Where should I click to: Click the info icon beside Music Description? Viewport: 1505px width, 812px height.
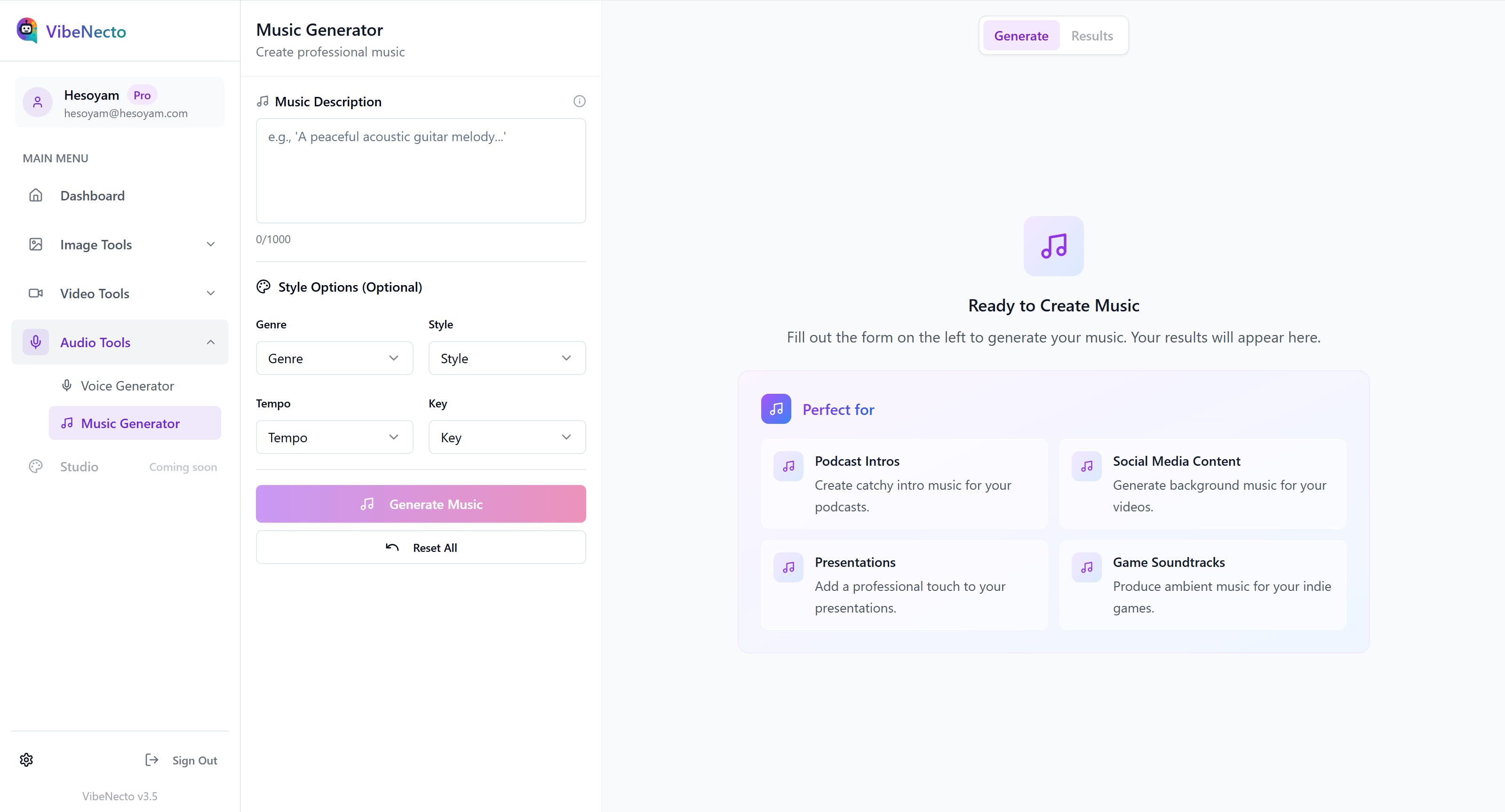click(x=579, y=101)
